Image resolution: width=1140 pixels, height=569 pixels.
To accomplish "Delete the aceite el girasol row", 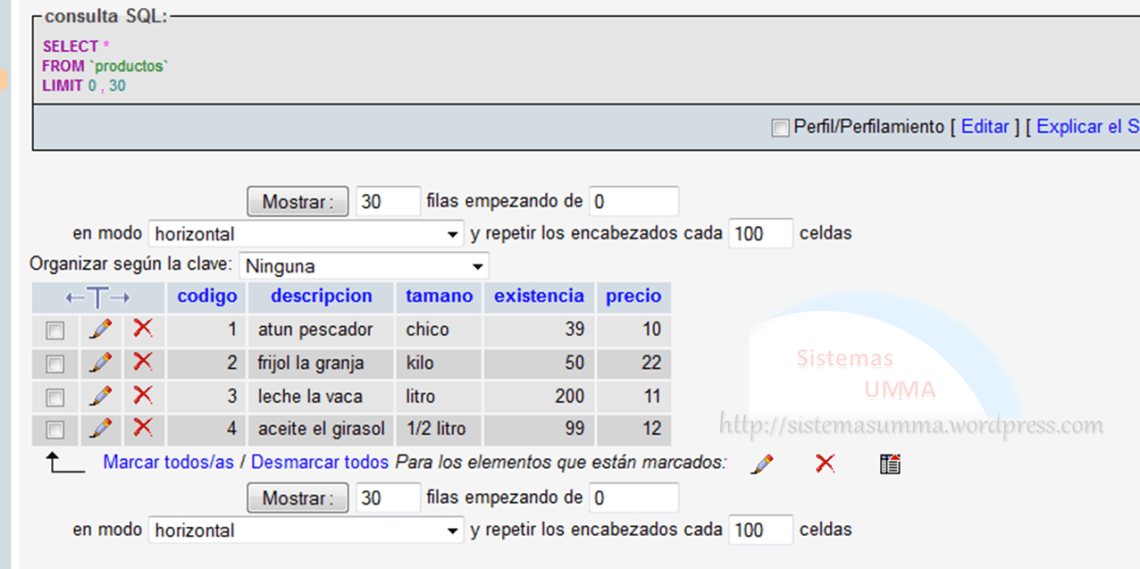I will click(143, 429).
